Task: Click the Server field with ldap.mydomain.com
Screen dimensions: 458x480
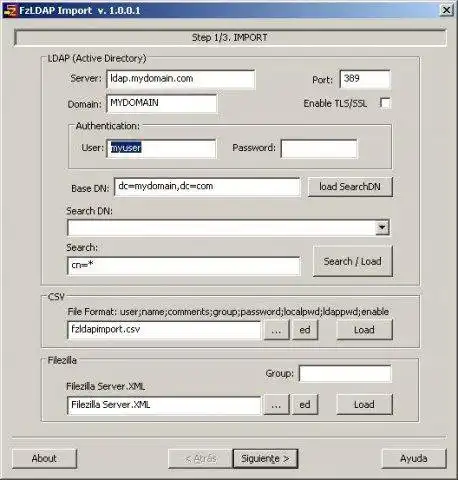Action: 181,79
